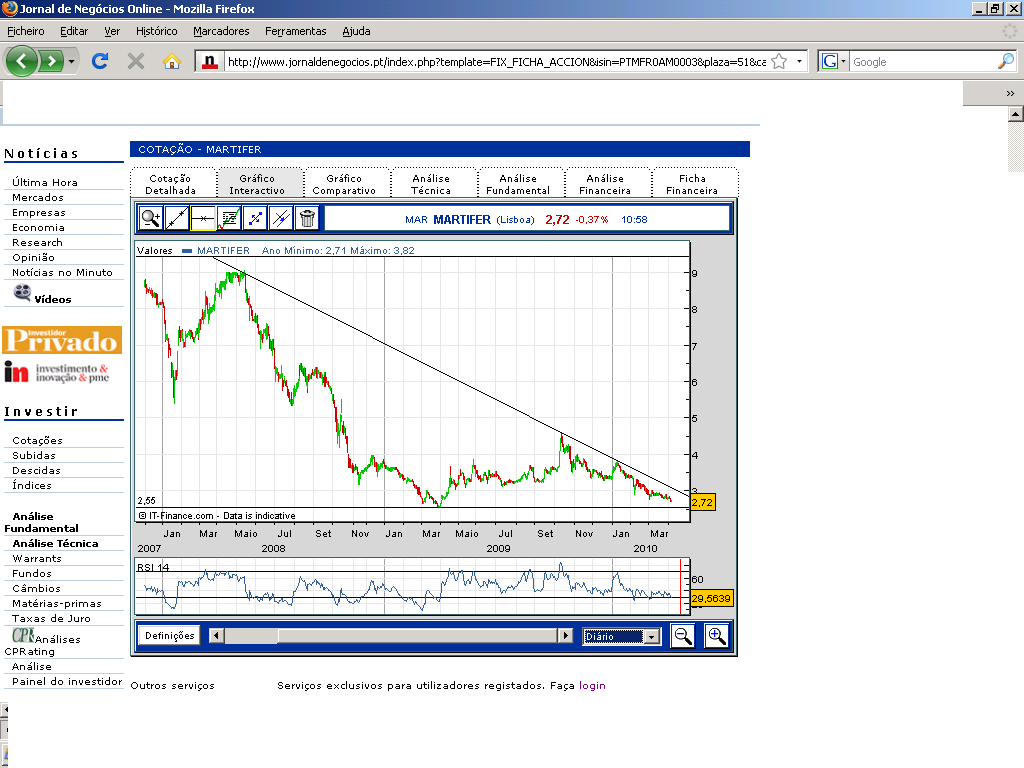Open the Mercados link
The height and width of the screenshot is (768, 1024).
pos(38,197)
